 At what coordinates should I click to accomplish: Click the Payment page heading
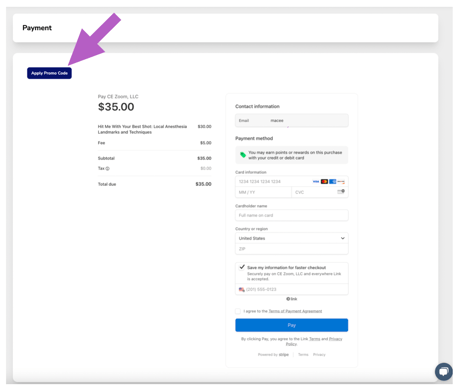tap(37, 28)
